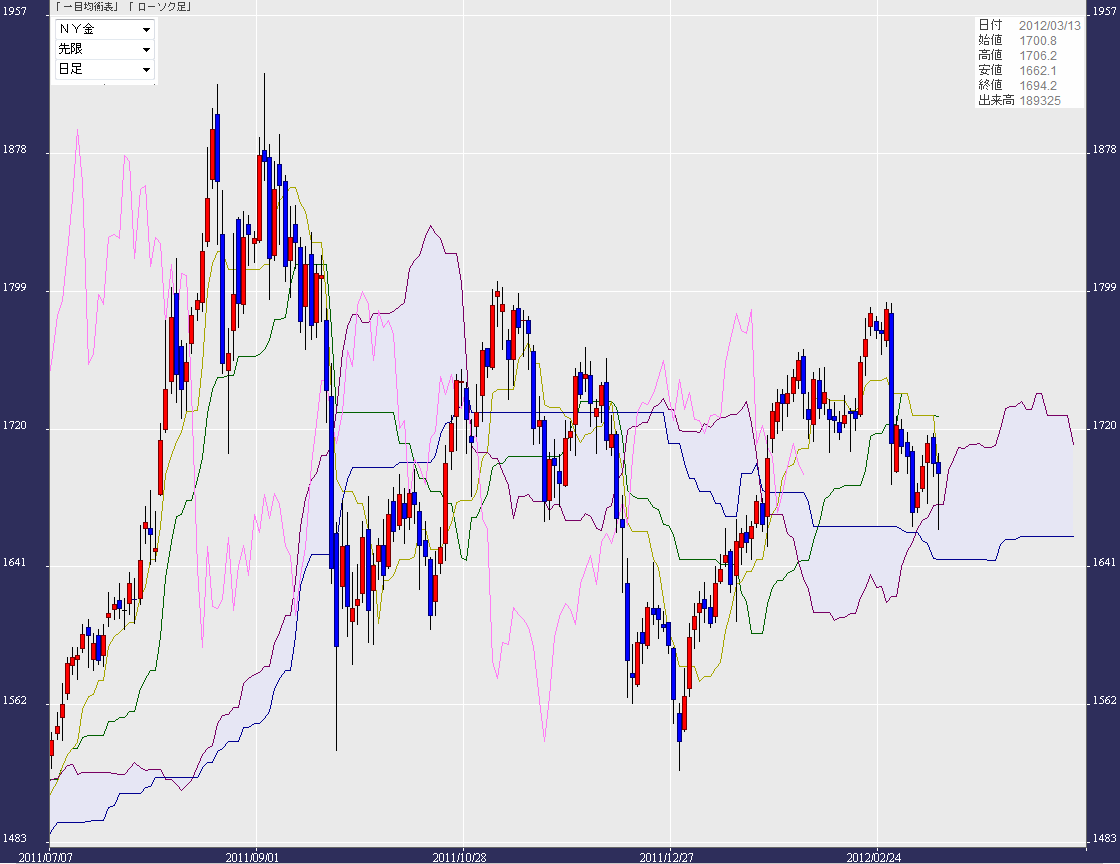Image resolution: width=1120 pixels, height=864 pixels.
Task: Open the NY金 commodity dropdown
Action: point(104,29)
